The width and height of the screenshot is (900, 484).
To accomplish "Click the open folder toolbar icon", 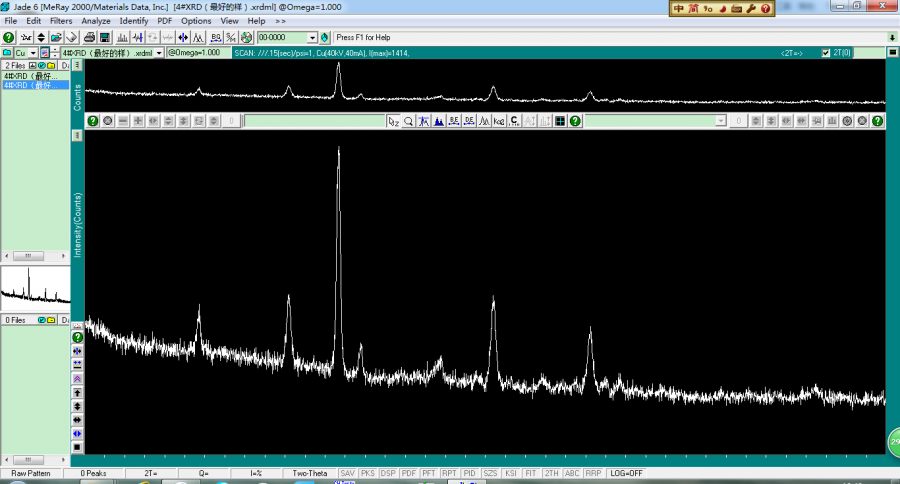I will (57, 37).
